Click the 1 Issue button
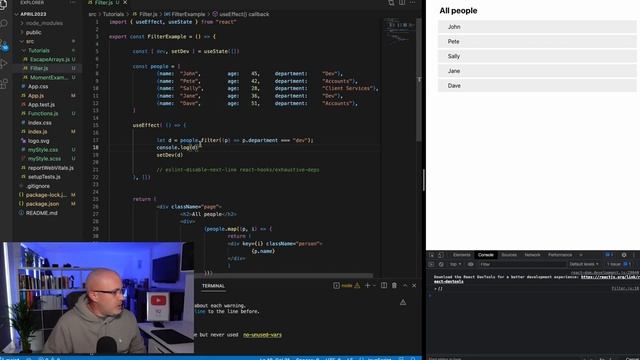The image size is (640, 360). tap(618, 264)
